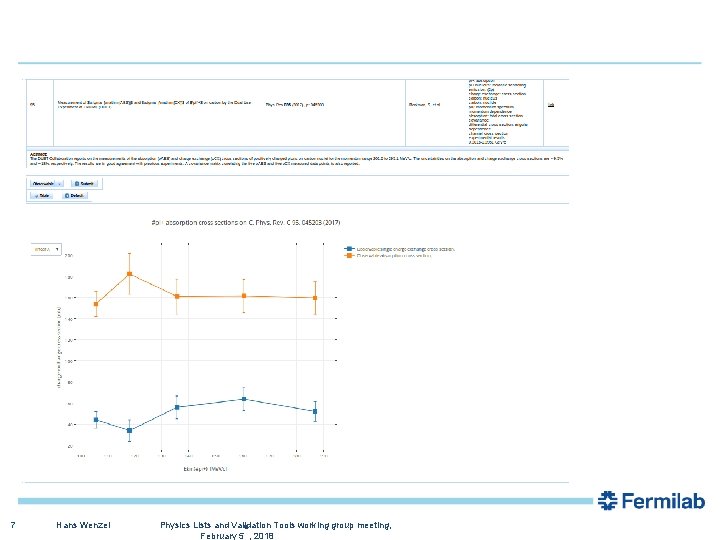
Task: Click the Select button beside Observable
Action: [84, 184]
